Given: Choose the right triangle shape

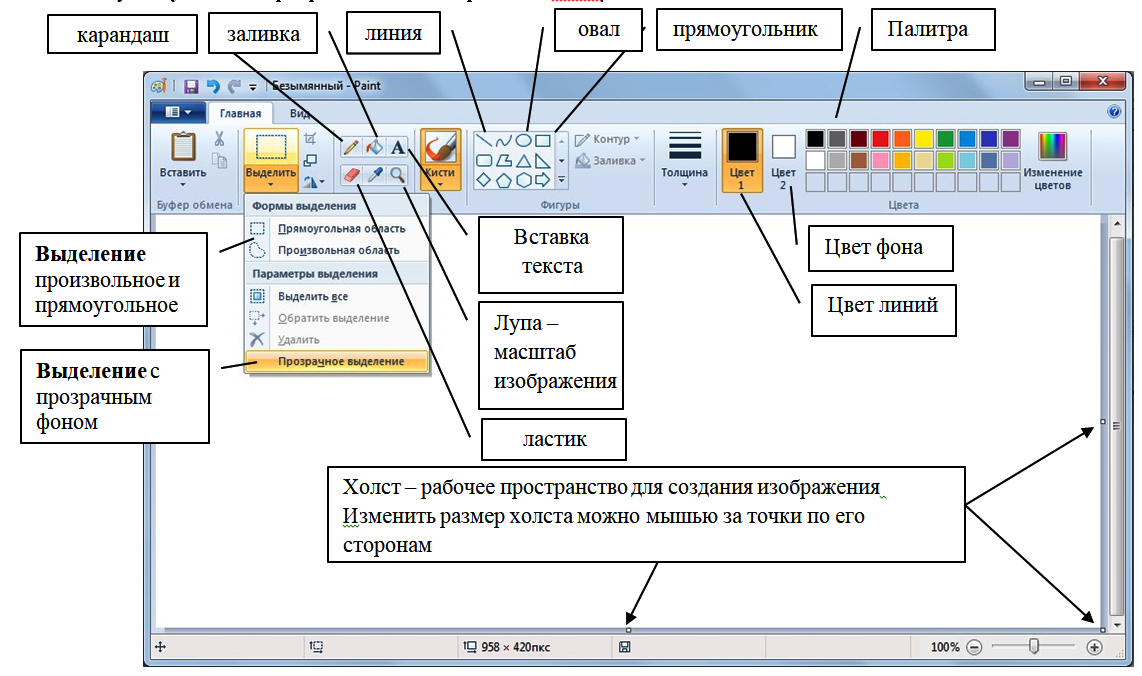Looking at the screenshot, I should (x=543, y=160).
